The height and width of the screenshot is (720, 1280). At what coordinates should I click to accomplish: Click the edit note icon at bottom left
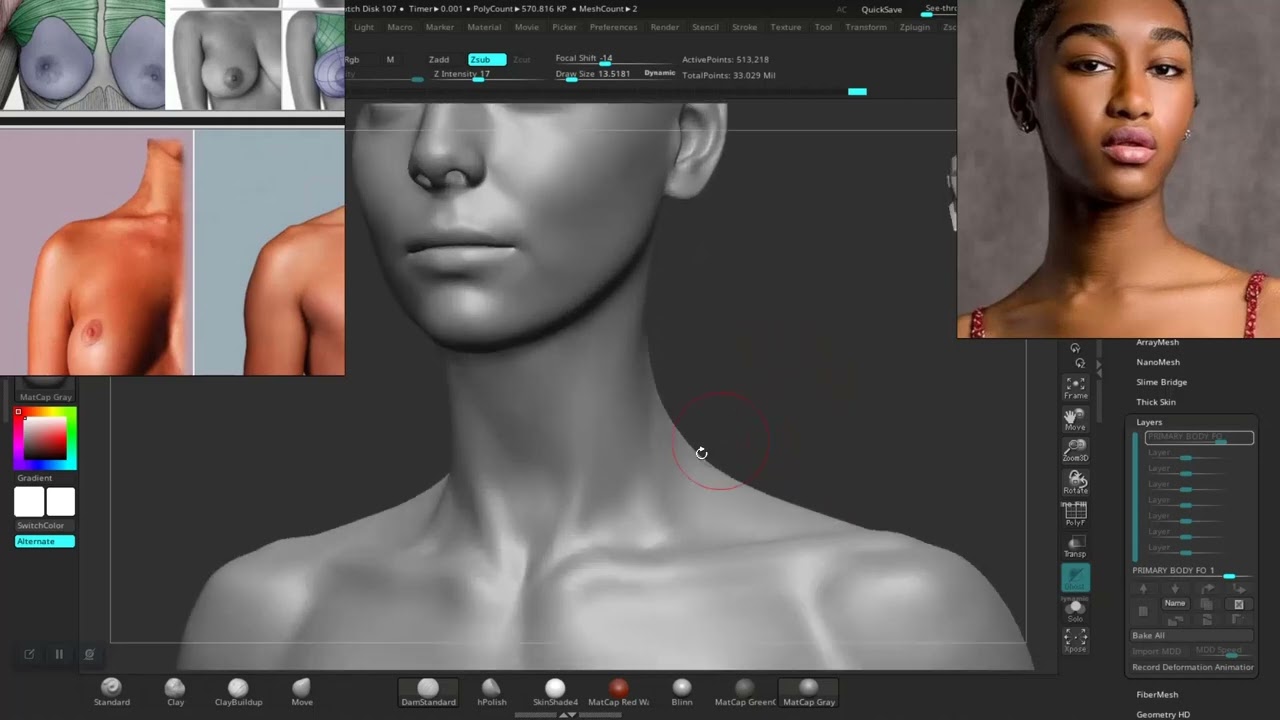pos(29,654)
